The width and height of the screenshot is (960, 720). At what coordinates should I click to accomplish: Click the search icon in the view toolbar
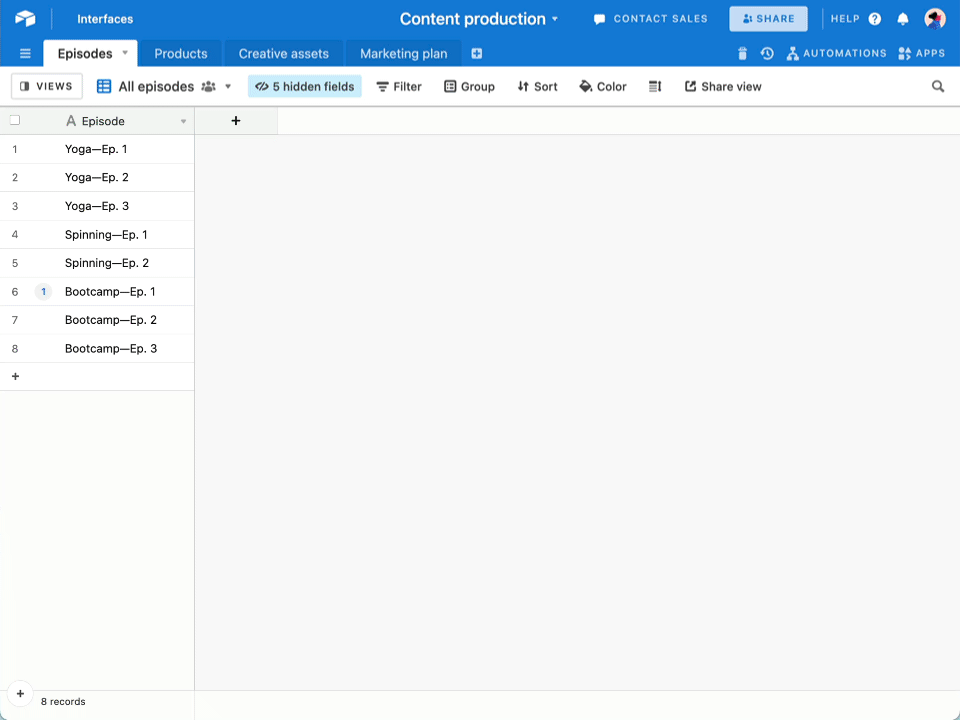pos(937,86)
